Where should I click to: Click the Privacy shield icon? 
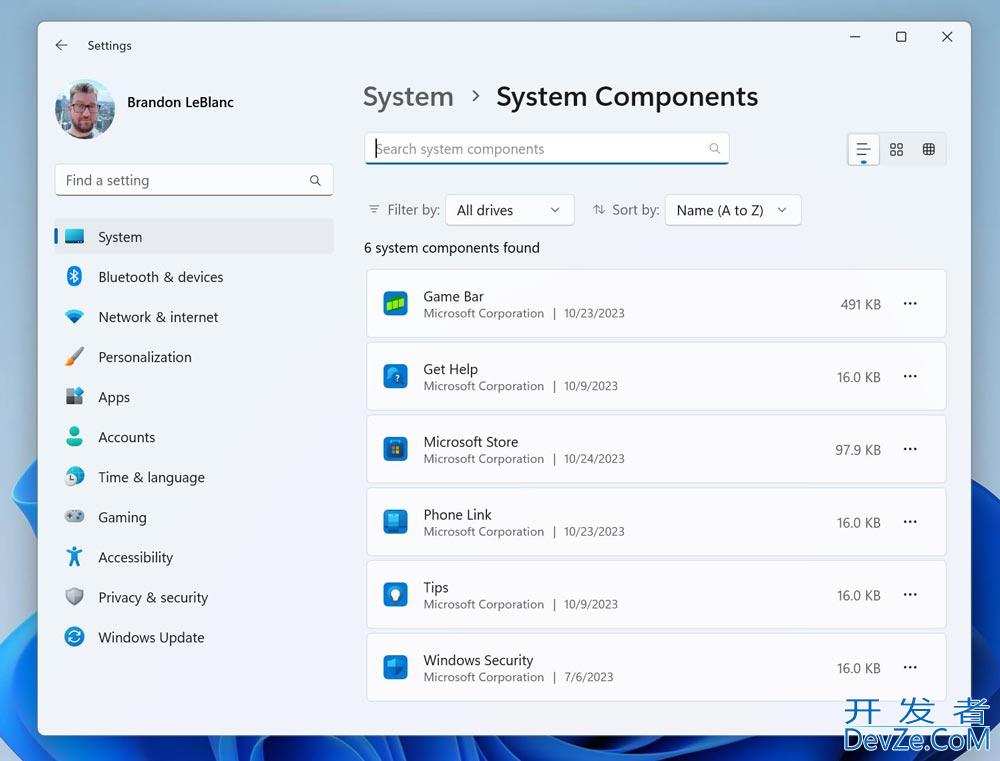(75, 596)
